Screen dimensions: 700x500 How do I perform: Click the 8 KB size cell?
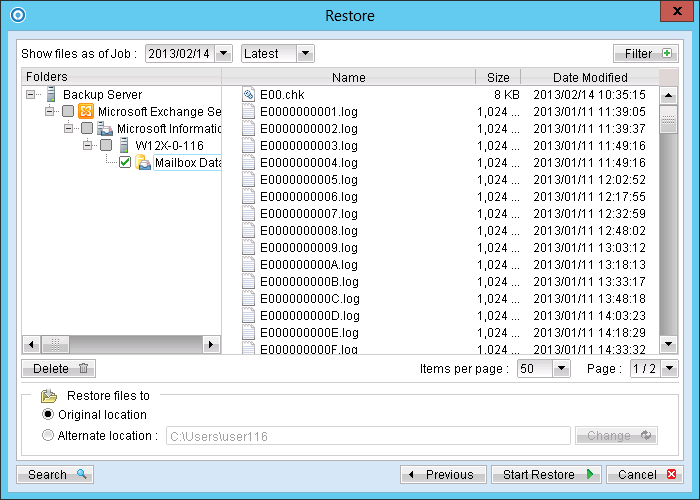tap(507, 95)
